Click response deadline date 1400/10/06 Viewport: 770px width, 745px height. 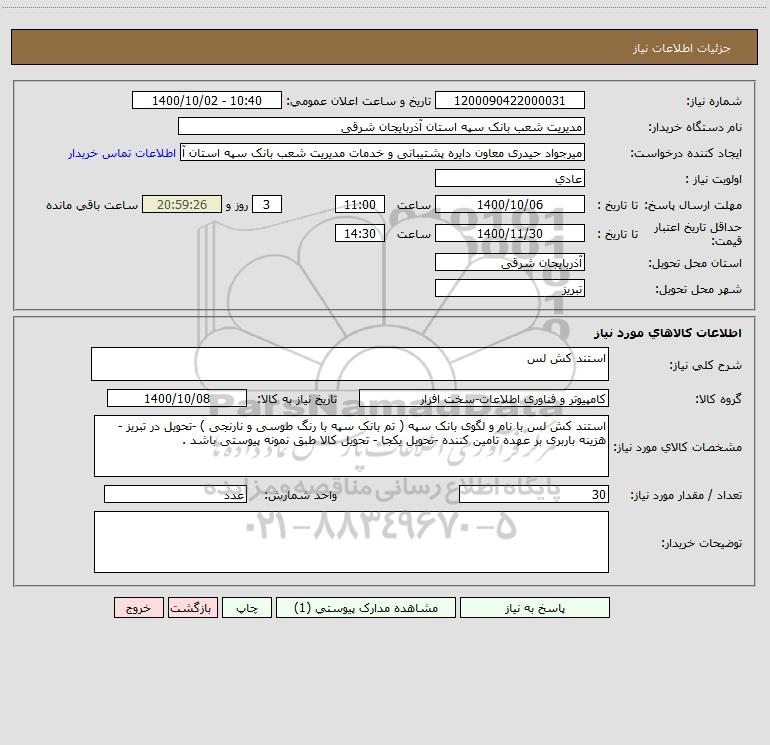510,204
